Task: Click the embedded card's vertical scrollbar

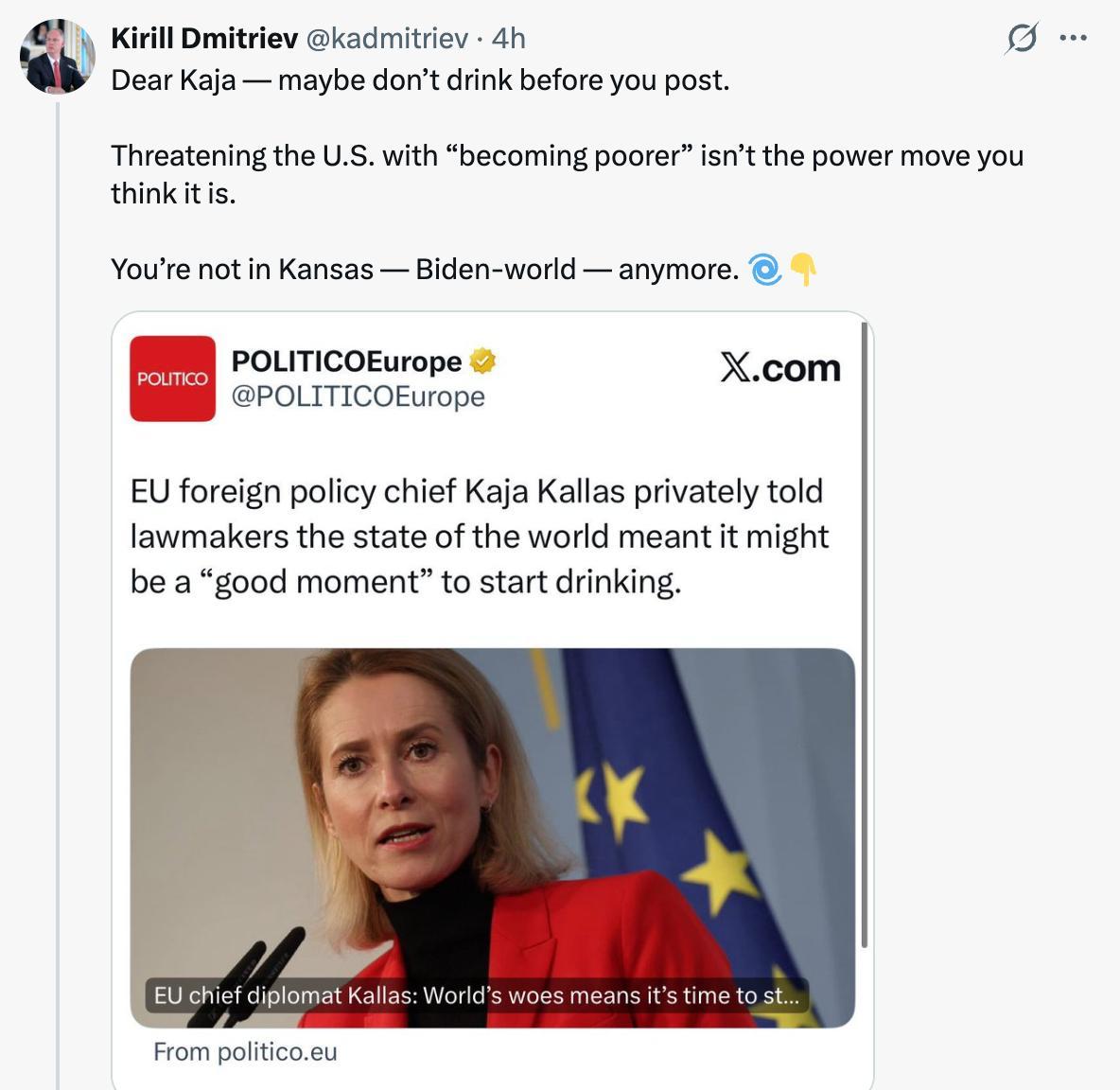Action: pos(865,634)
